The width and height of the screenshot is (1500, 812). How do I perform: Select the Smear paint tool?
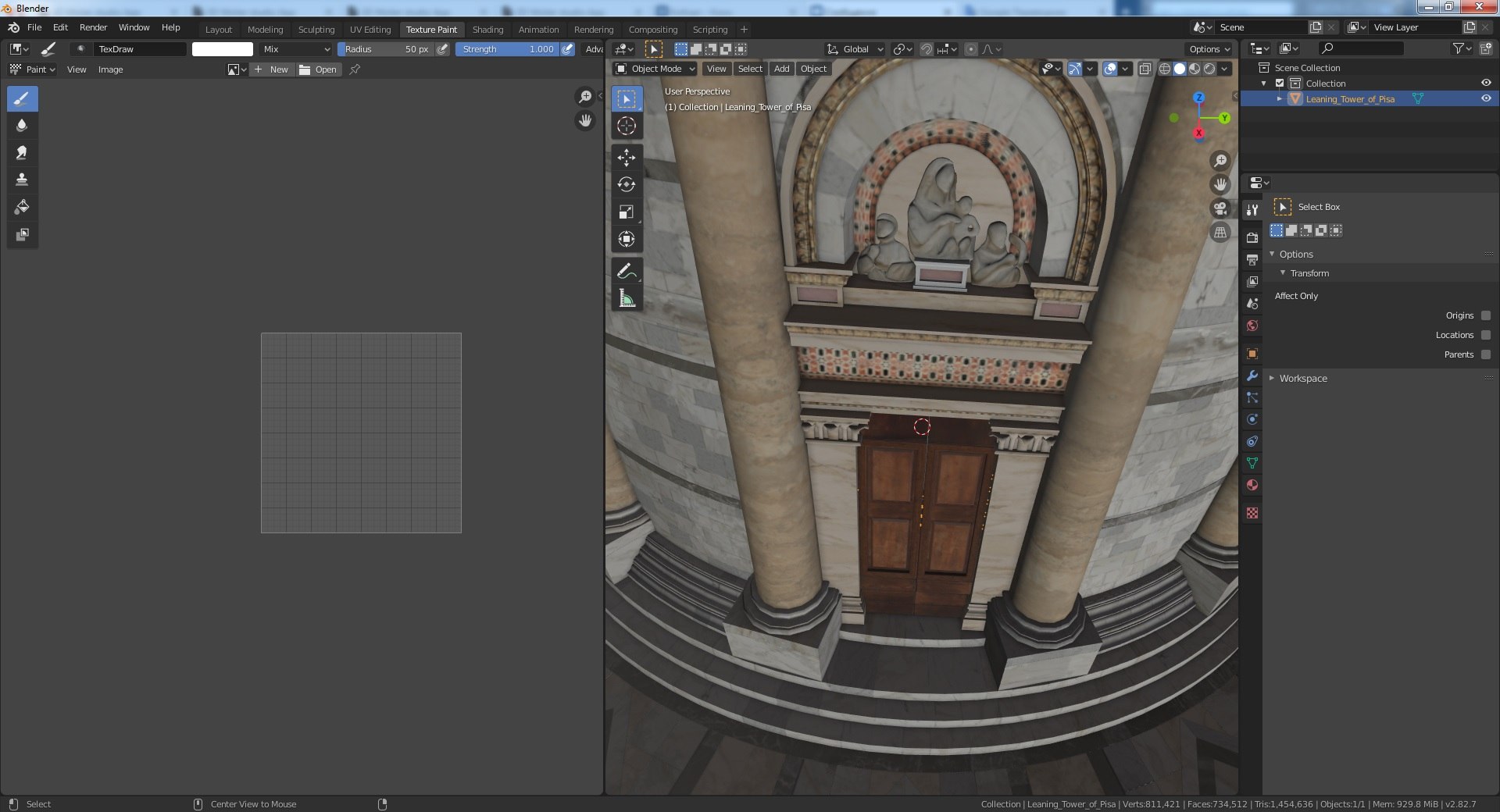coord(22,153)
